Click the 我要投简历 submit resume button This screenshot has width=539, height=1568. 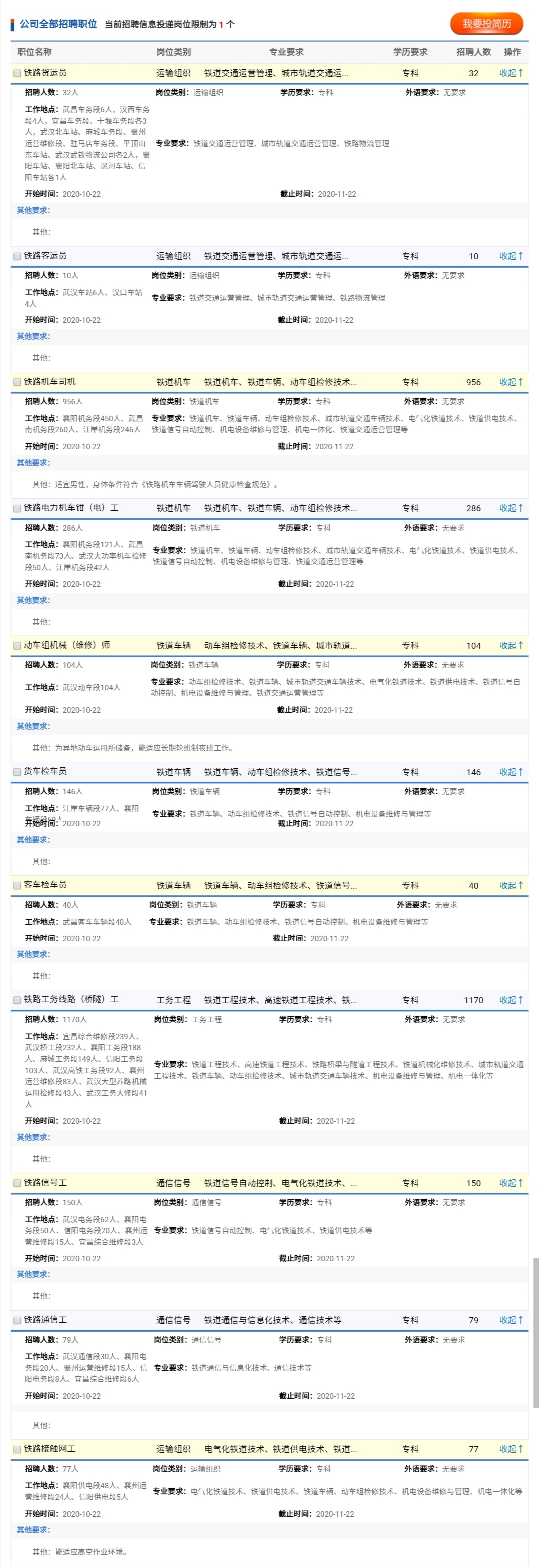486,24
